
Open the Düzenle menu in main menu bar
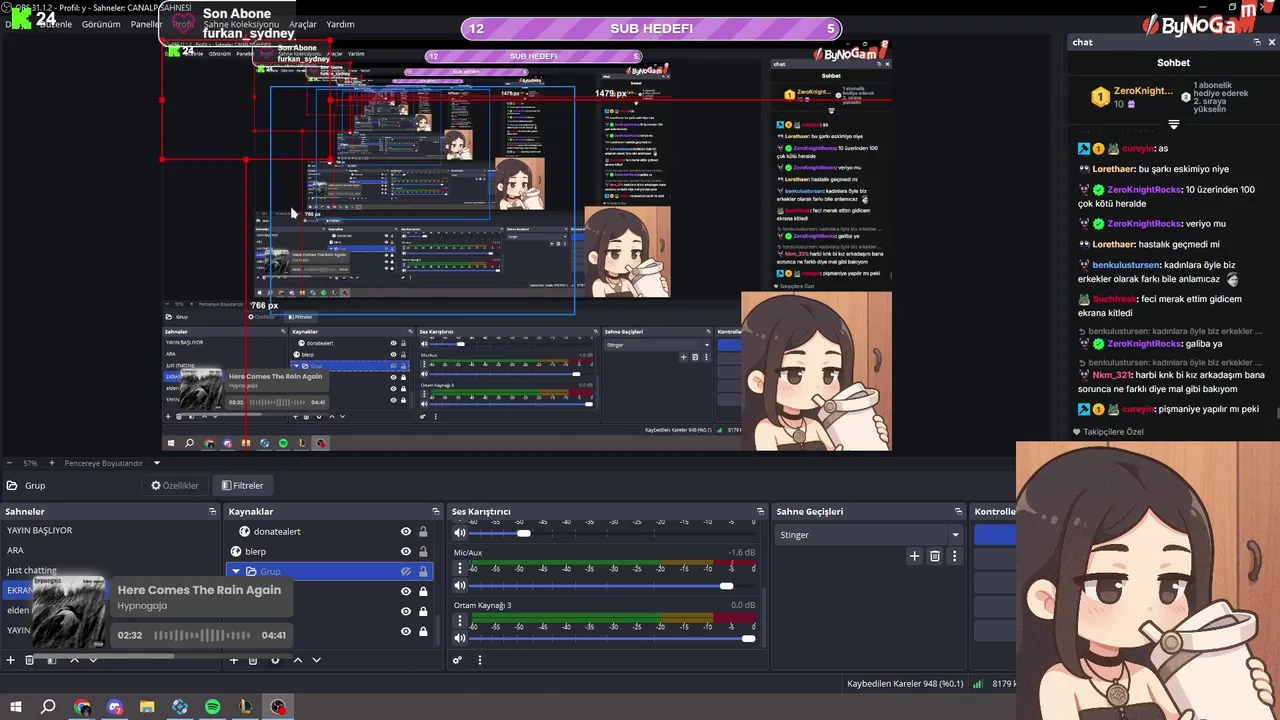coord(55,24)
